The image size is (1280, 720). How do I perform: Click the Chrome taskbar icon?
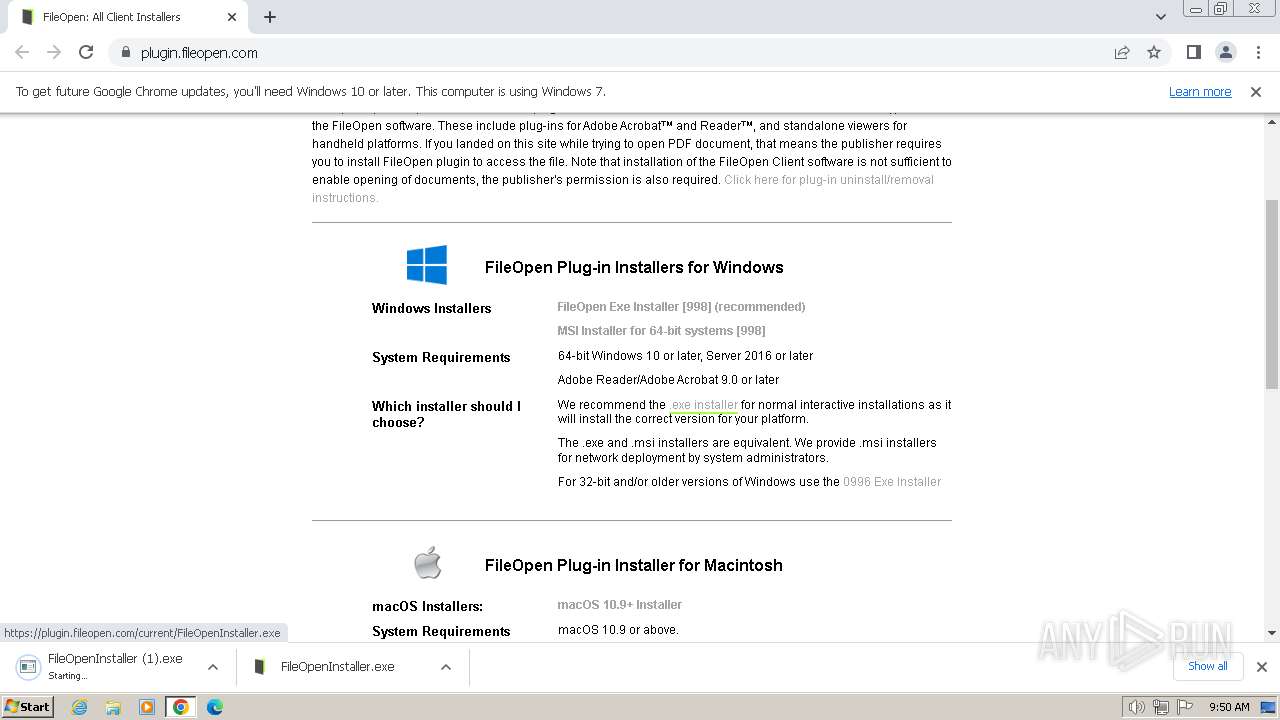pos(181,707)
